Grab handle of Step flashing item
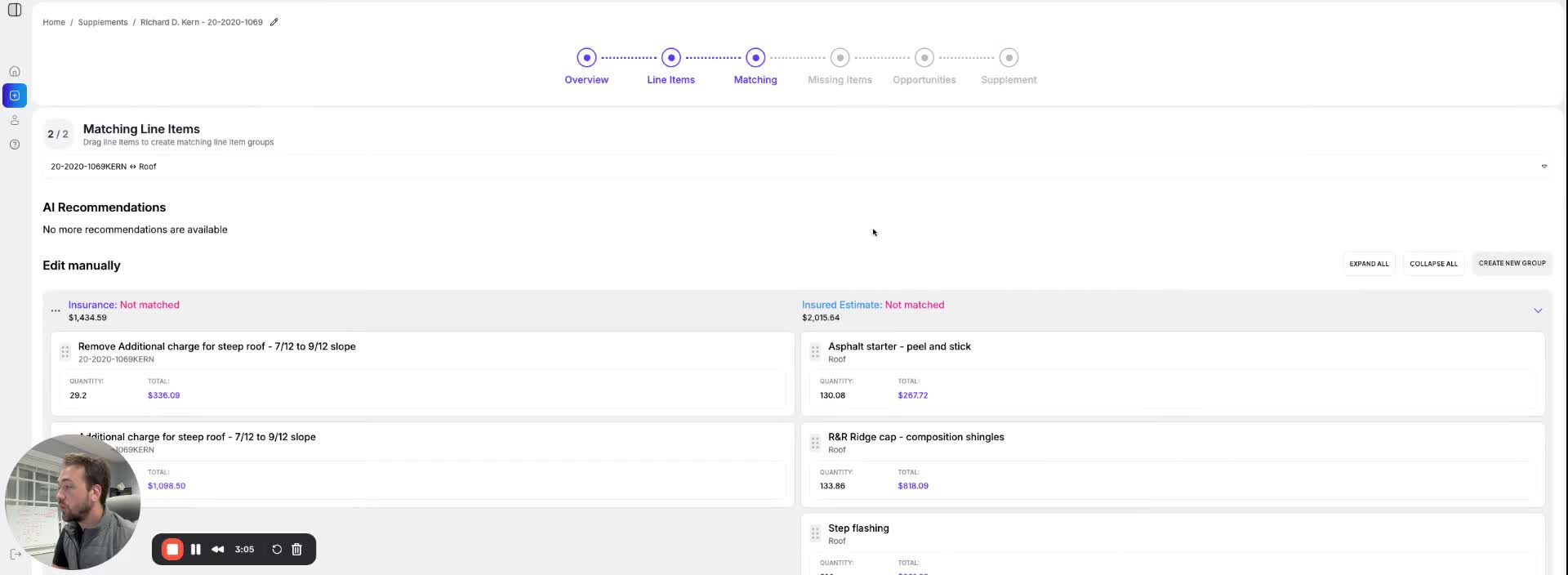 (815, 533)
